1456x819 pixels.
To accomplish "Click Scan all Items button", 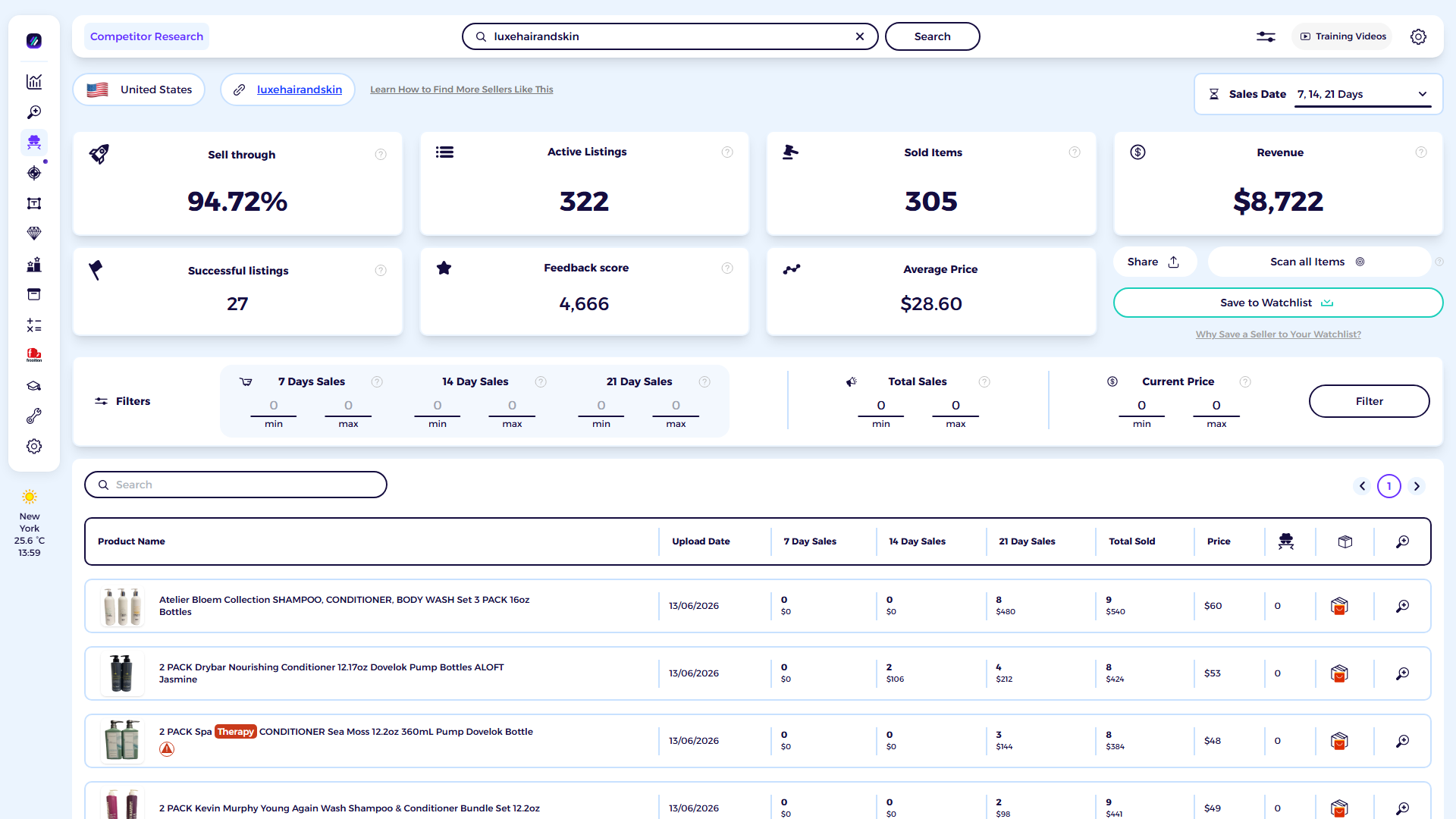I will 1318,262.
